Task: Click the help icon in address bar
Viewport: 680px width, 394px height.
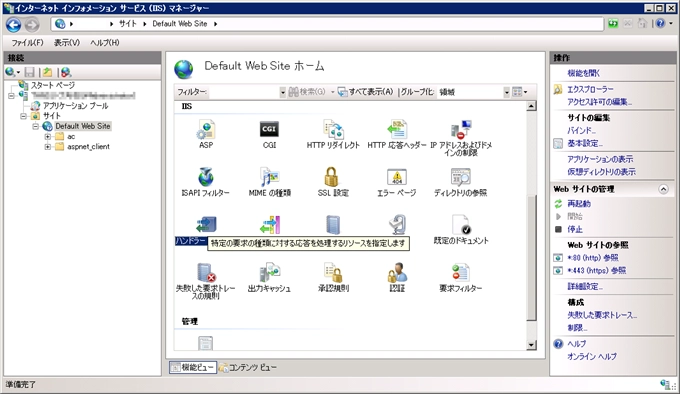Action: click(x=660, y=23)
